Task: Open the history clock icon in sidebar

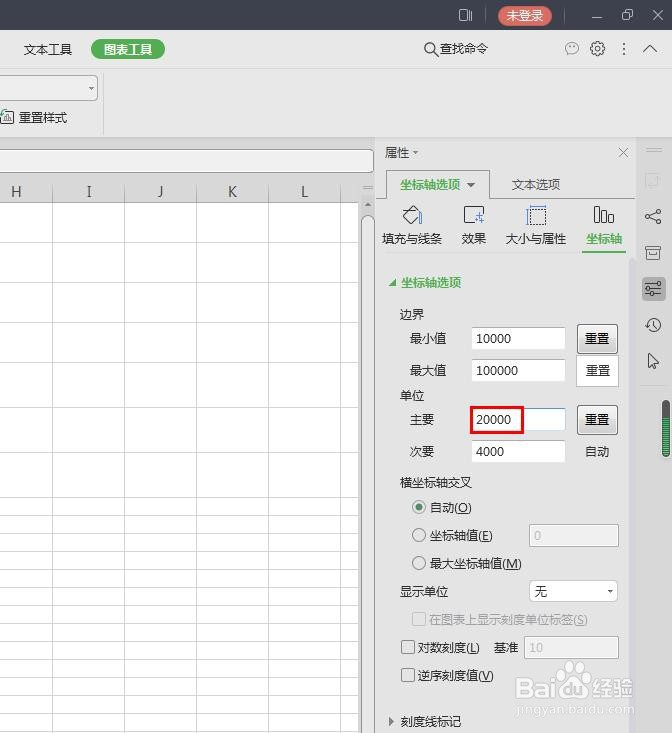Action: (653, 325)
